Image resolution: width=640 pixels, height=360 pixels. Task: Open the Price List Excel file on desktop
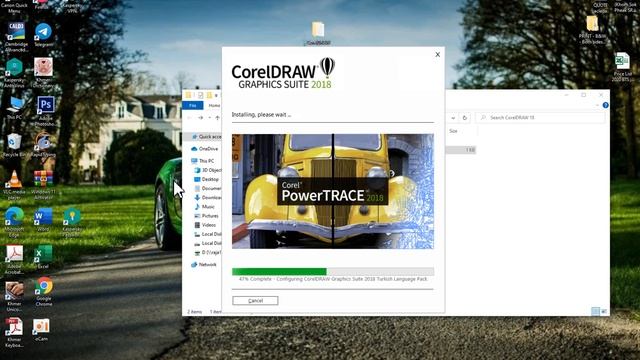[622, 67]
